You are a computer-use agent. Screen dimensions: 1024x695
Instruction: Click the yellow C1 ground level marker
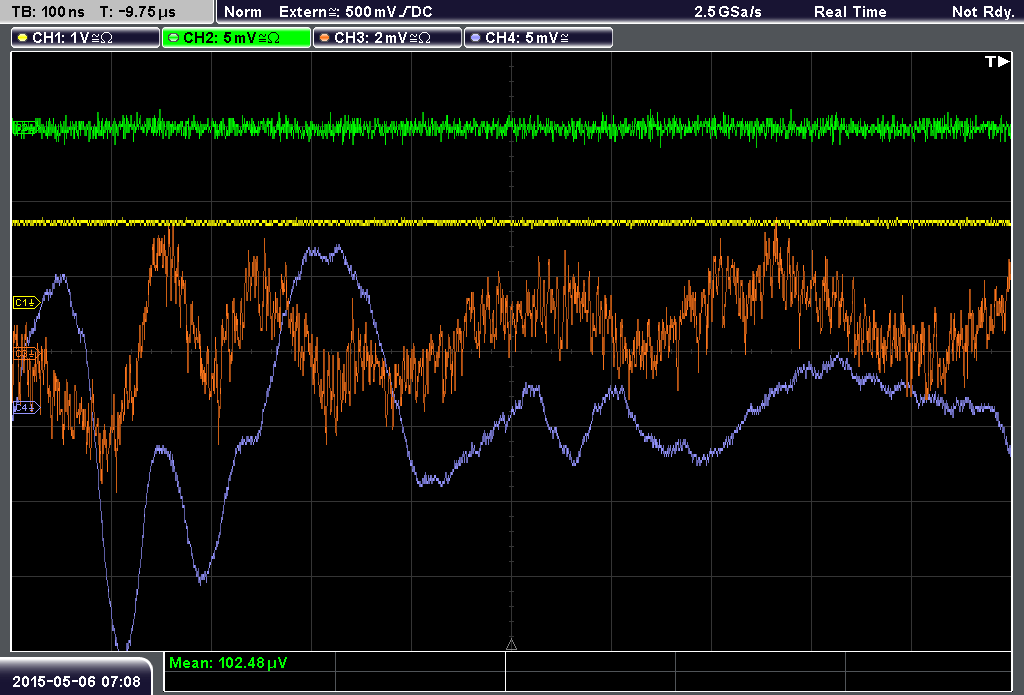click(26, 302)
